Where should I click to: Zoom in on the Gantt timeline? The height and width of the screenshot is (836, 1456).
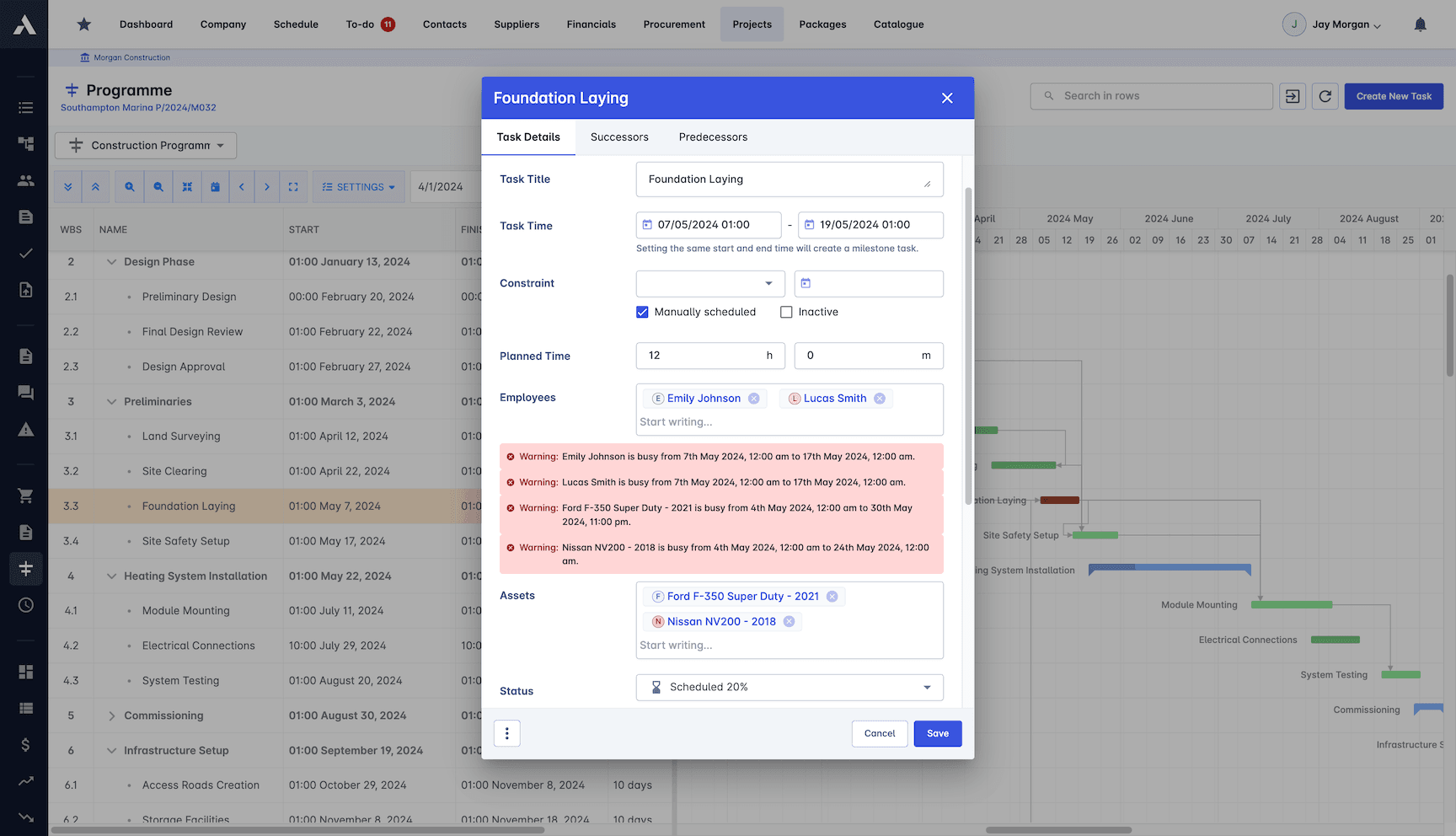(129, 186)
